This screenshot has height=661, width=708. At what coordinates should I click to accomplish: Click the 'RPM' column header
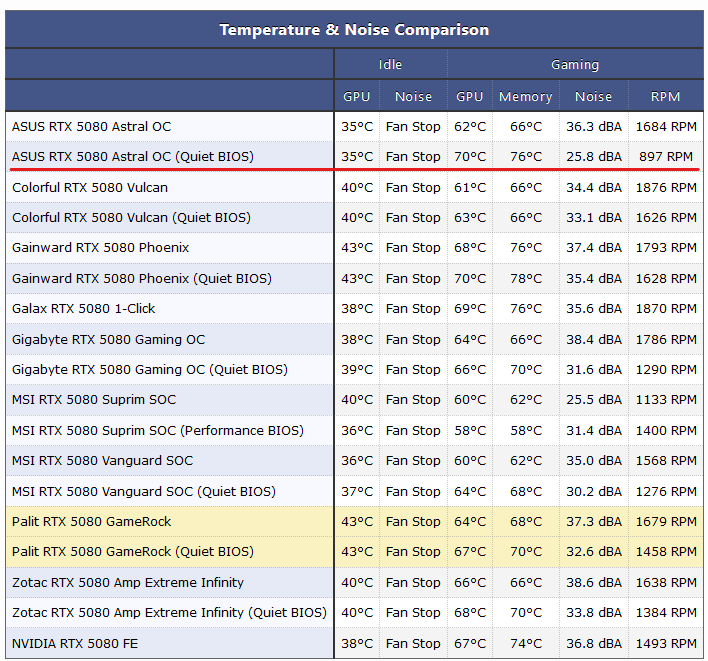click(665, 97)
